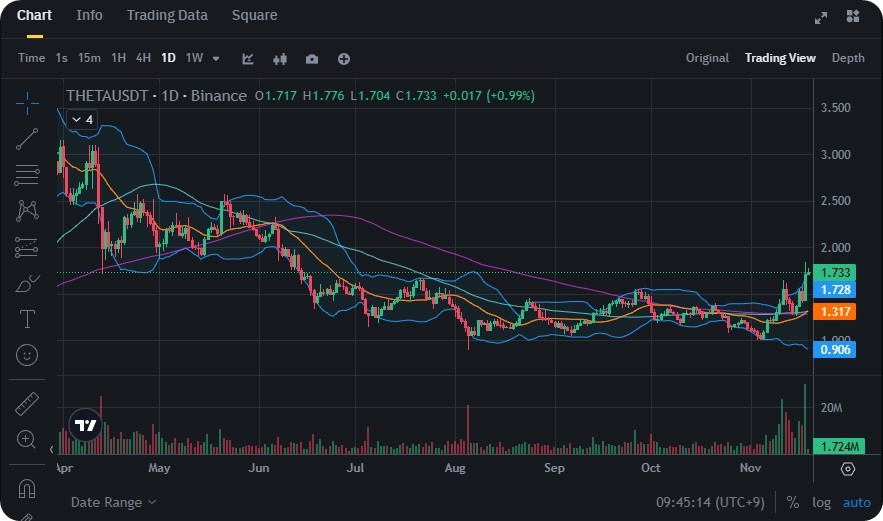Open the Square tab
This screenshot has width=883, height=521.
coord(255,15)
